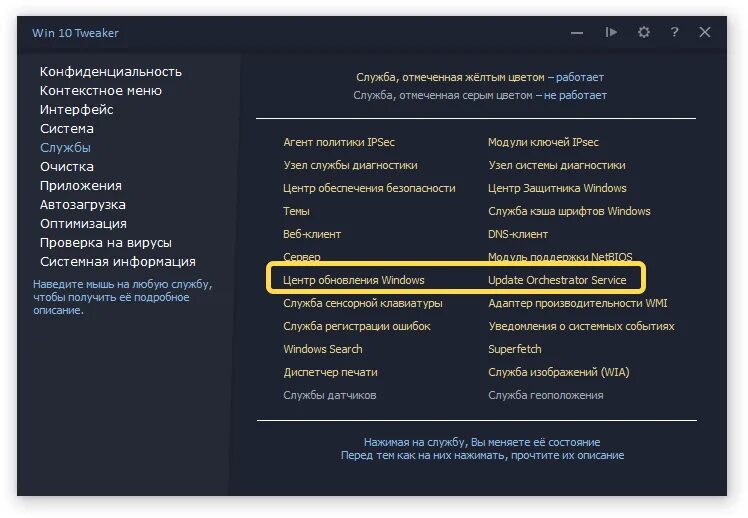Open help with the question mark icon

point(674,32)
